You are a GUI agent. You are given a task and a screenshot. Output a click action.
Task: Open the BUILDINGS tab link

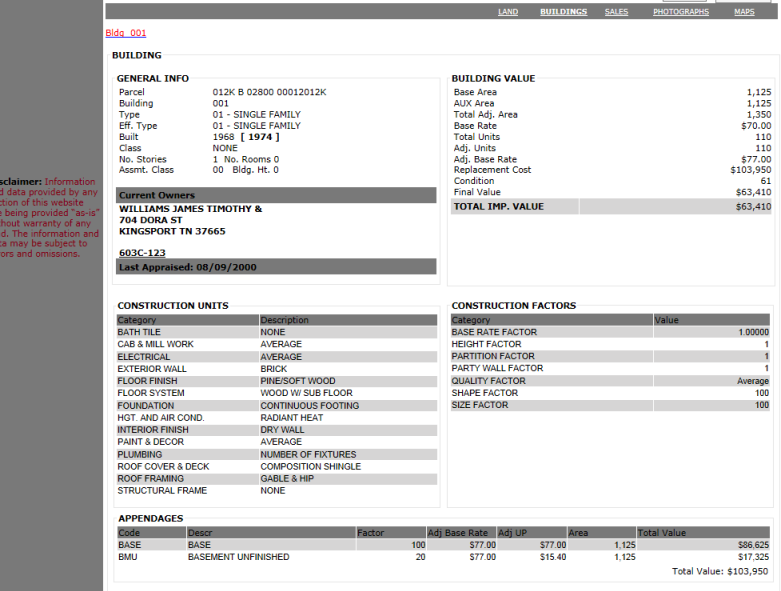[563, 11]
